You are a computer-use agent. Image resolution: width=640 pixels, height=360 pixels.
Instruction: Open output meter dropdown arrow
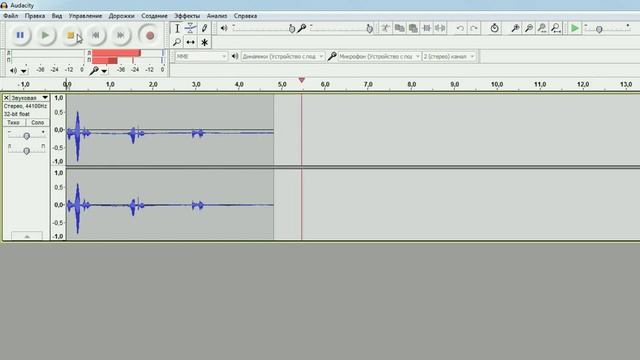(x=24, y=71)
